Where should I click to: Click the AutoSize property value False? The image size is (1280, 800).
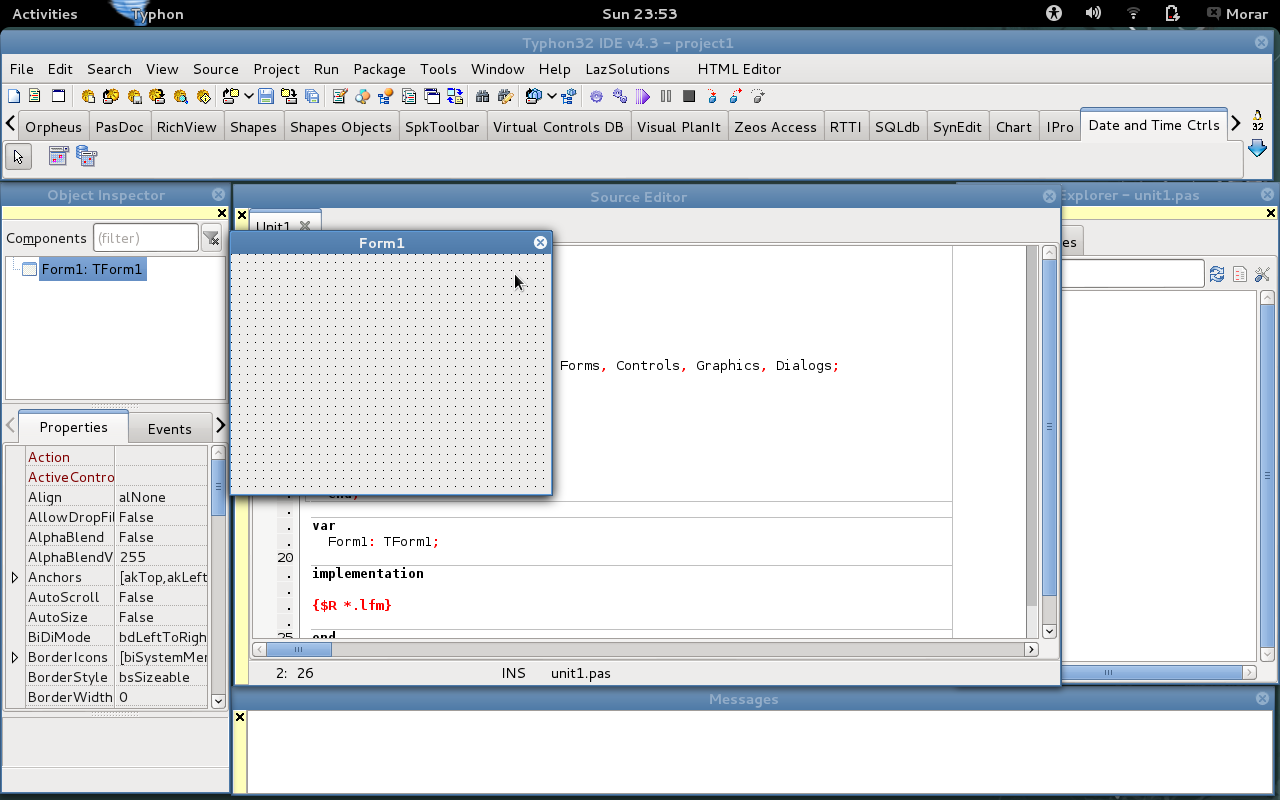click(x=136, y=617)
